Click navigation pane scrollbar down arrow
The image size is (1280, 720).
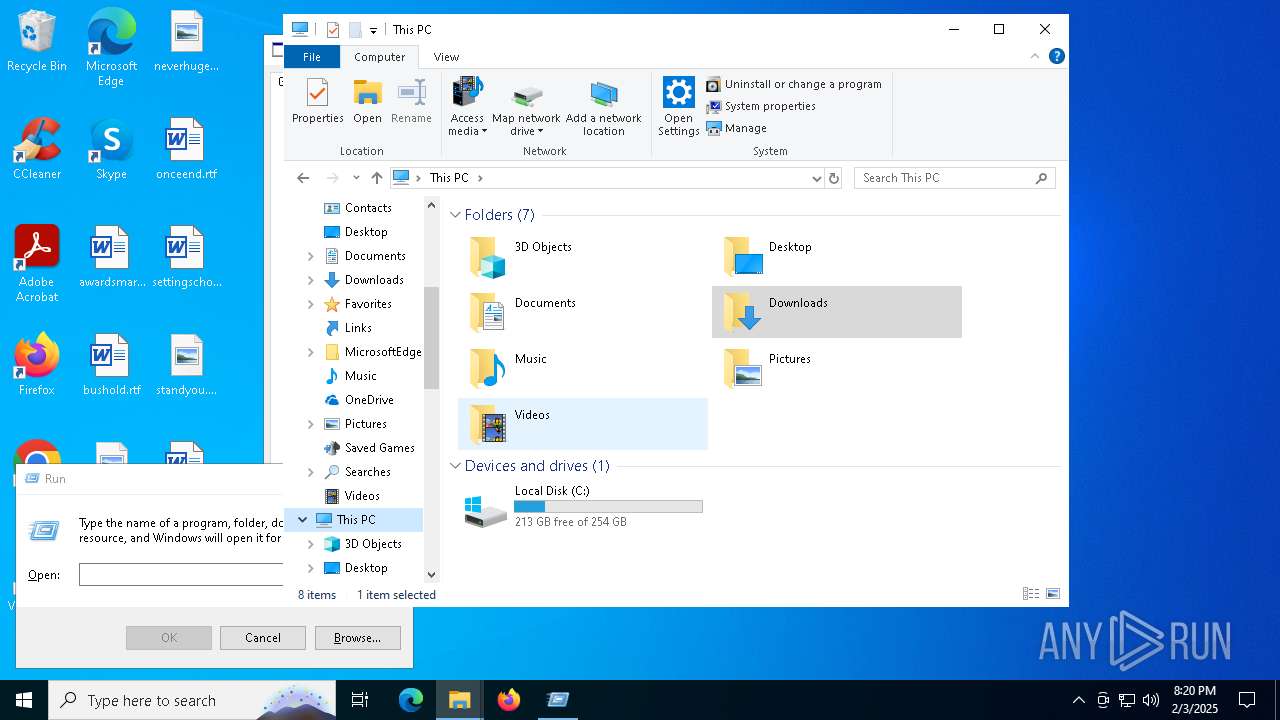tap(432, 575)
